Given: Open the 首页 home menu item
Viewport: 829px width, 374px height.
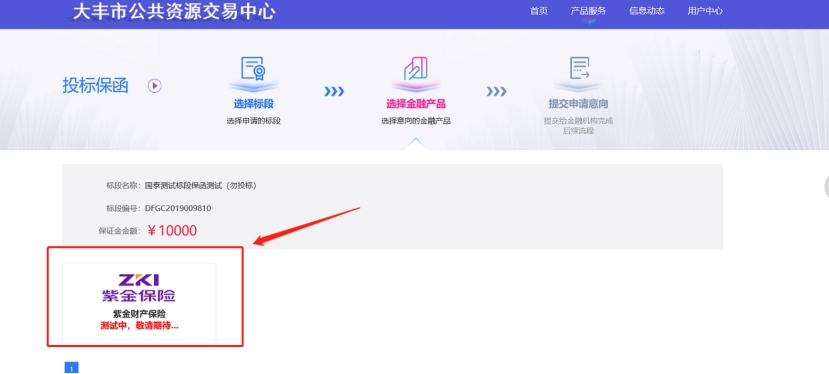Looking at the screenshot, I should tap(539, 11).
